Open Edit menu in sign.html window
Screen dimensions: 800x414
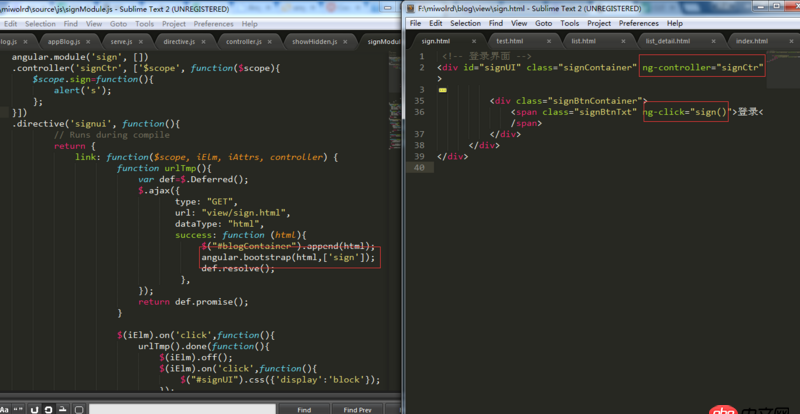435,23
